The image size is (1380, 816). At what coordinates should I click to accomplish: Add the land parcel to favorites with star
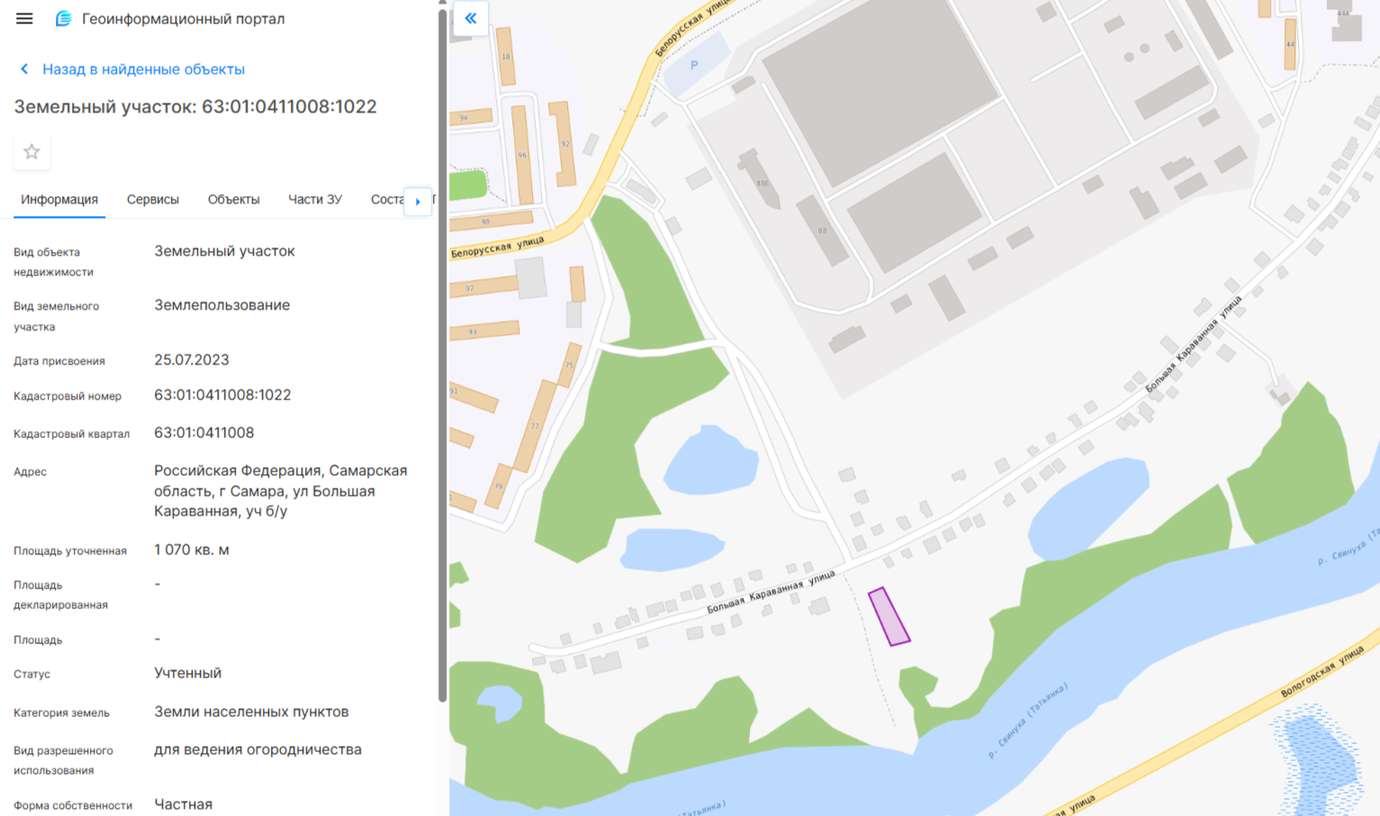coord(32,152)
